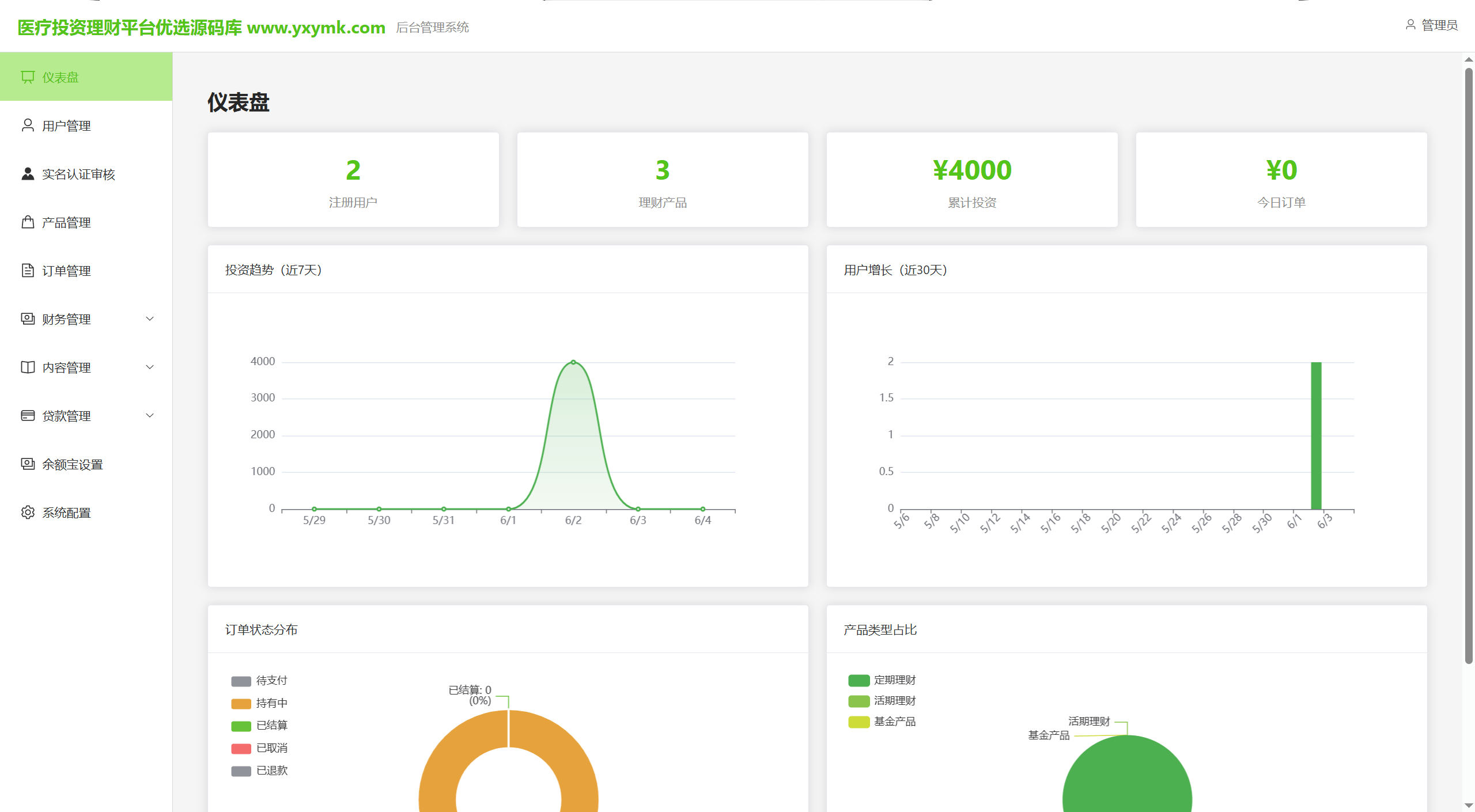The width and height of the screenshot is (1475, 812).
Task: Click the 实名认证审核 icon in sidebar
Action: (x=28, y=174)
